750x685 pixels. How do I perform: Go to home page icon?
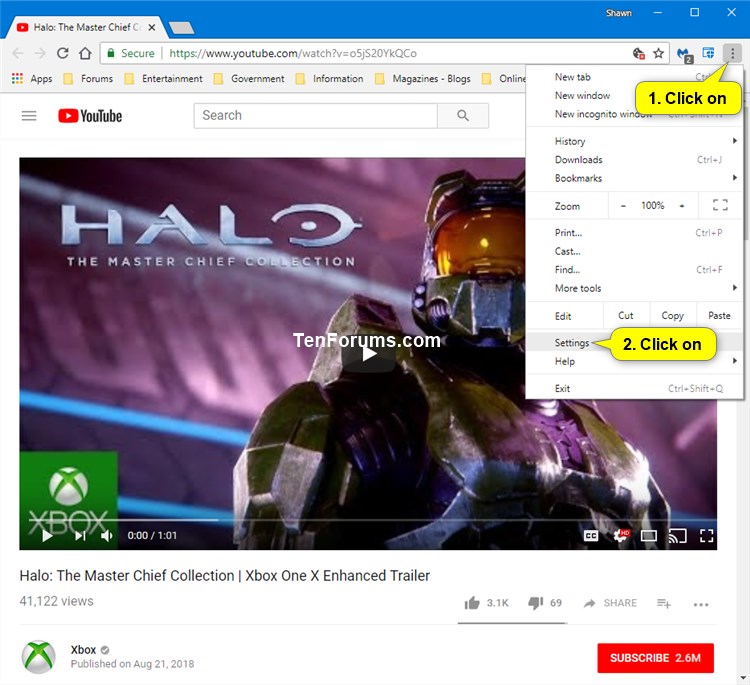[85, 53]
